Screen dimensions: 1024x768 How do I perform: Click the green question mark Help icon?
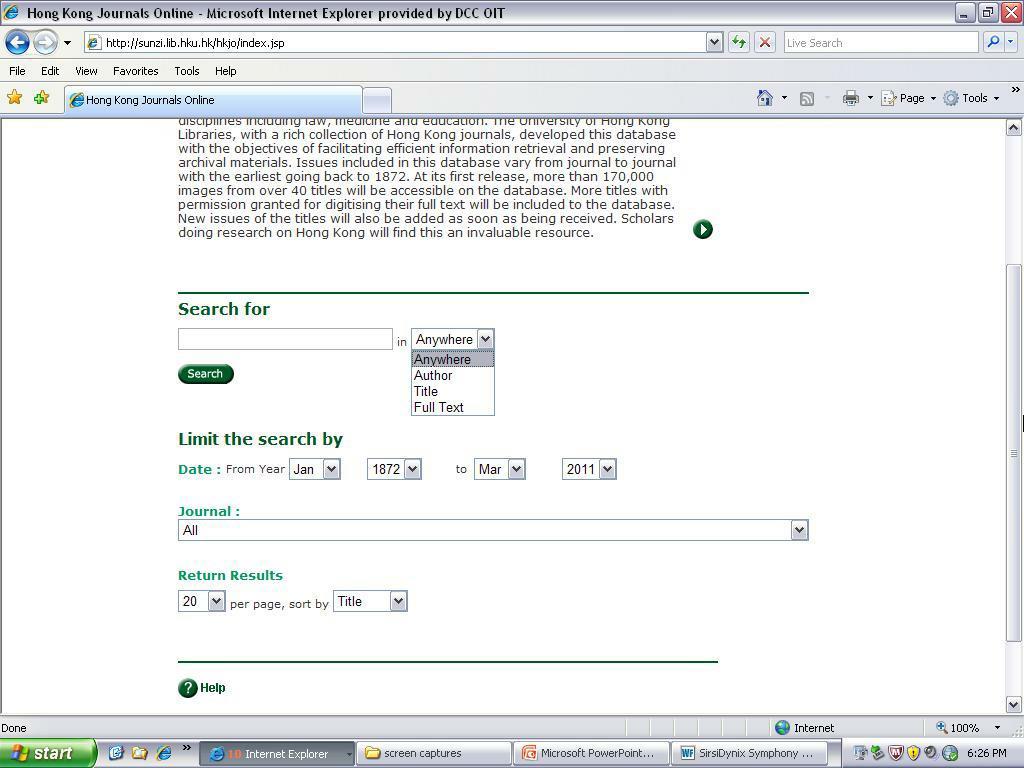pos(187,688)
